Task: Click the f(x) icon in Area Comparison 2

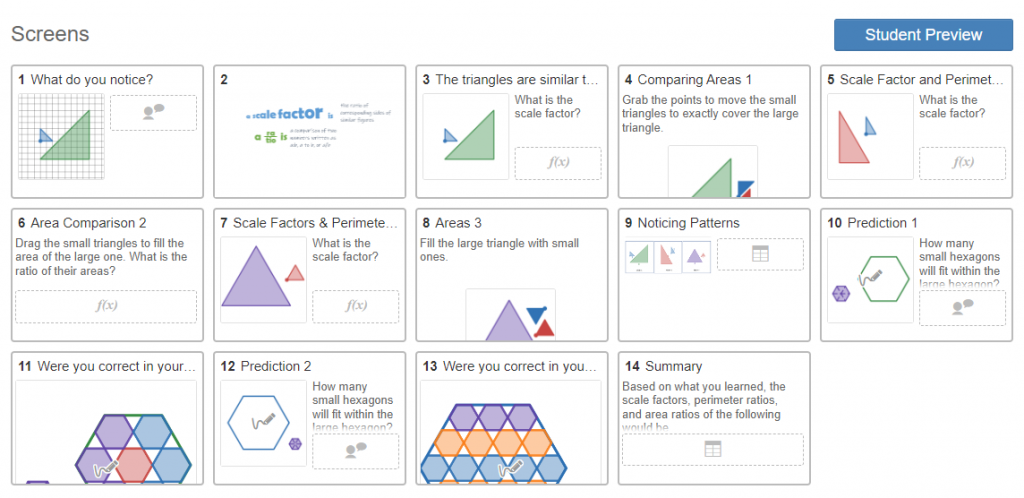Action: (106, 306)
